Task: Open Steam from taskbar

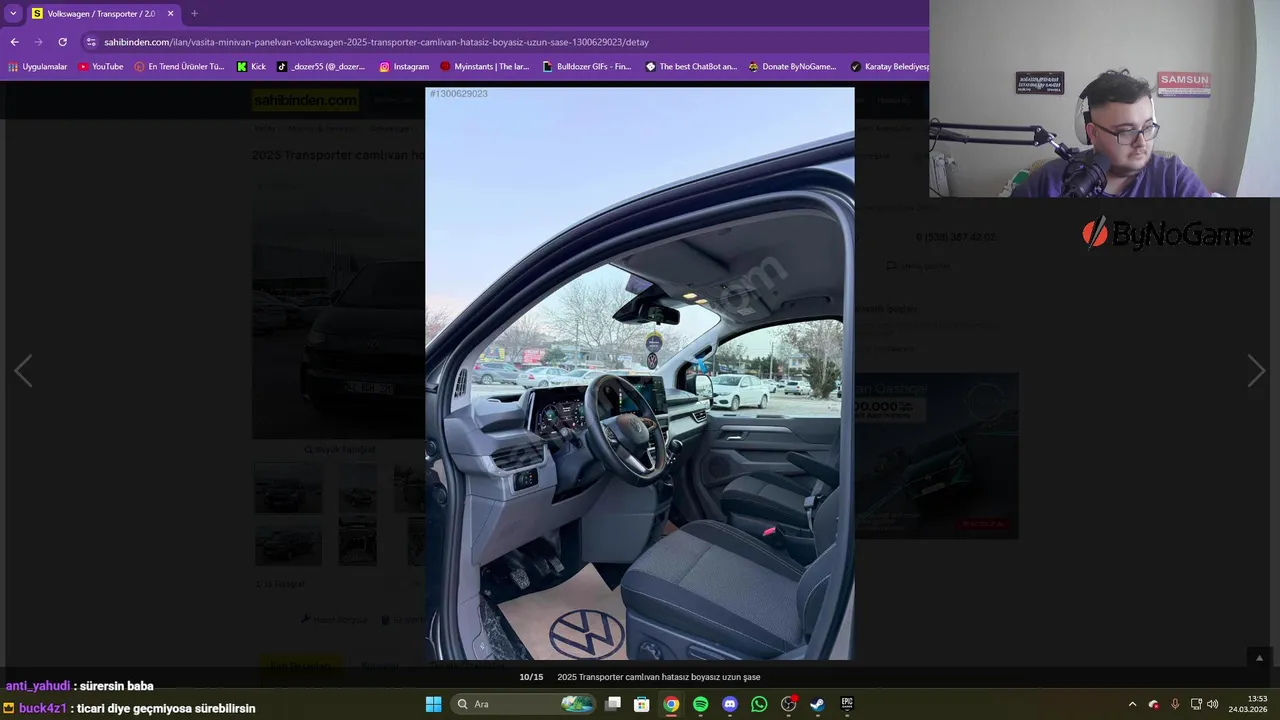Action: 817,704
